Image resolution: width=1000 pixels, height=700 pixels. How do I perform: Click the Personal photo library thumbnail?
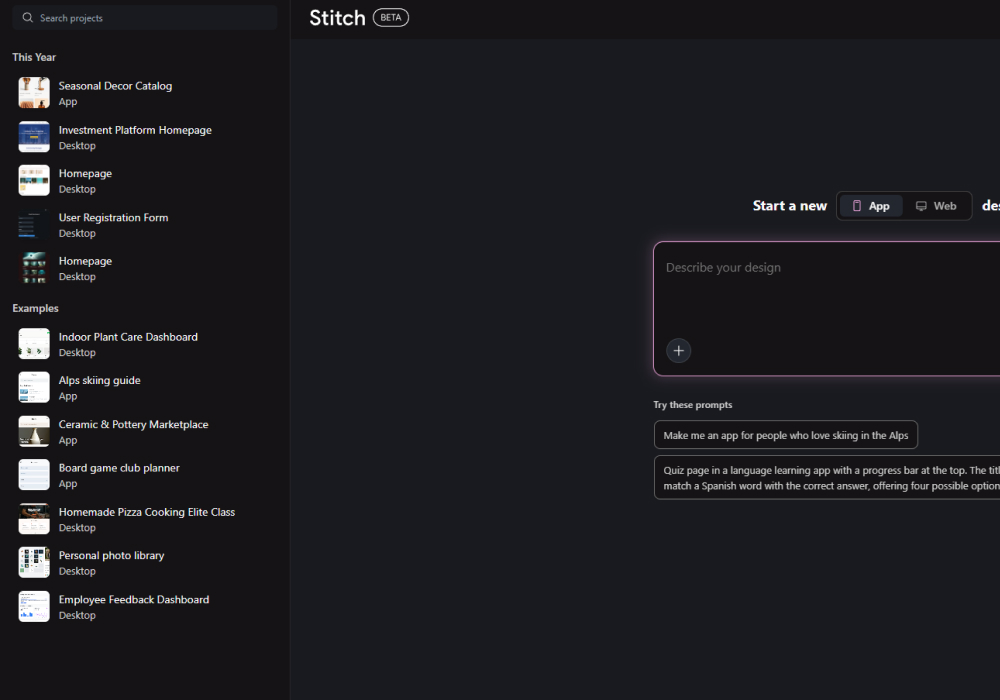[34, 563]
